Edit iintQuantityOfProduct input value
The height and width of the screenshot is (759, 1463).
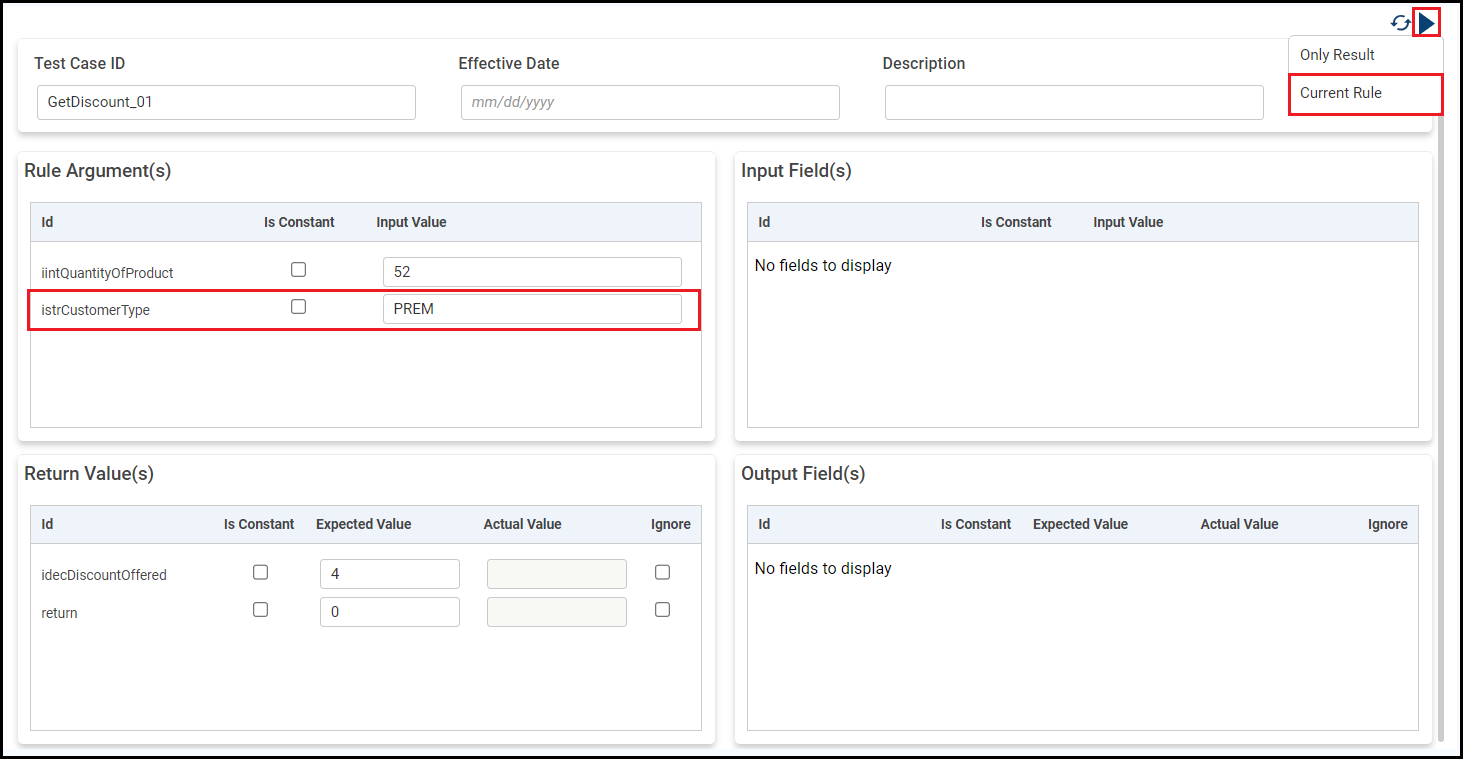[532, 272]
